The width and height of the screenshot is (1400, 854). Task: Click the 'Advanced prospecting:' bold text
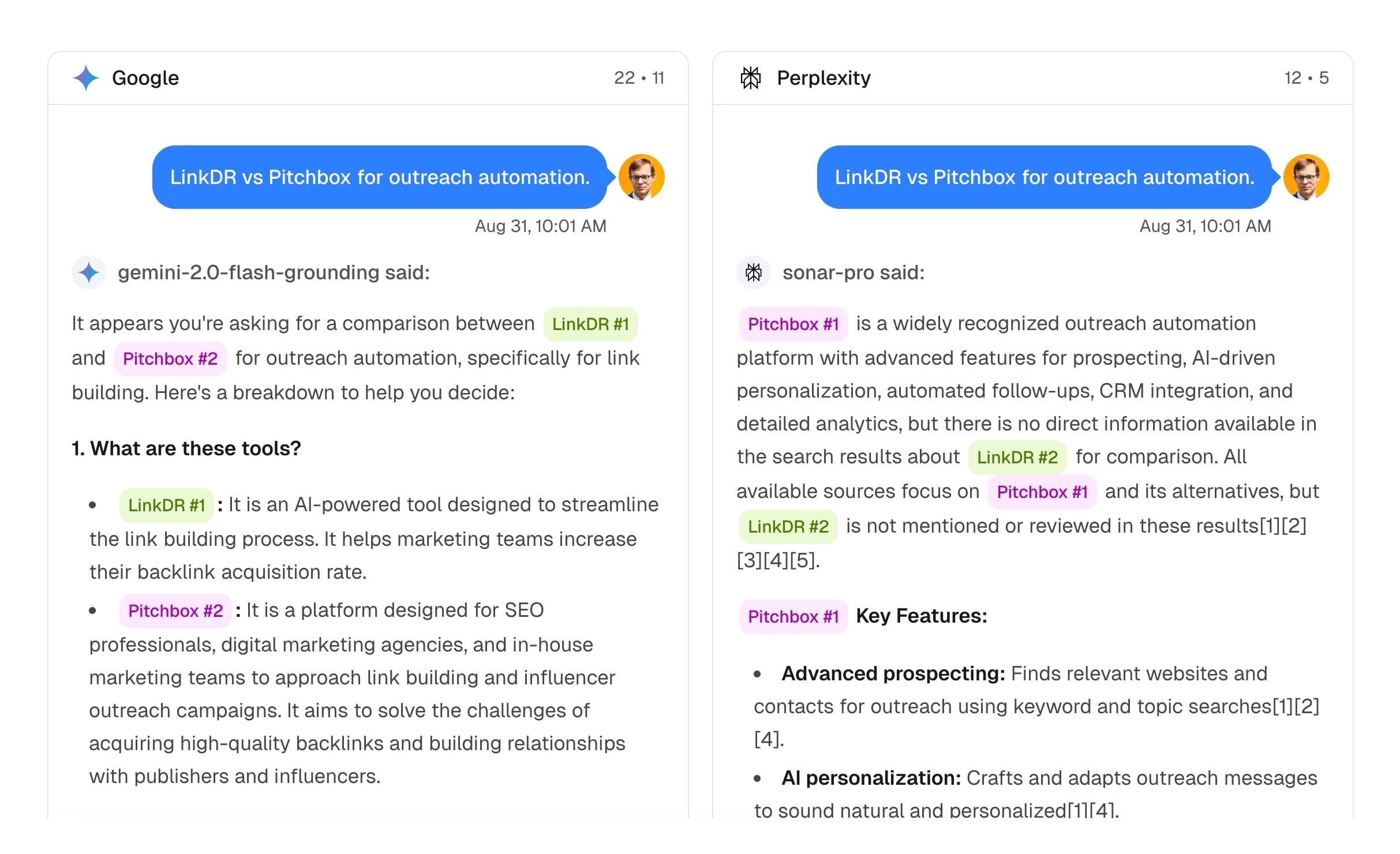(893, 673)
